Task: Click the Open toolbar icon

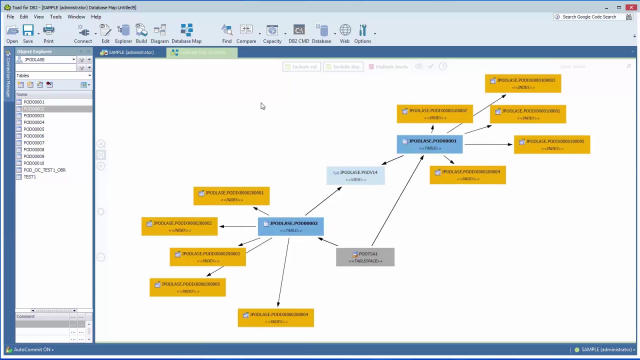Action: [12, 33]
